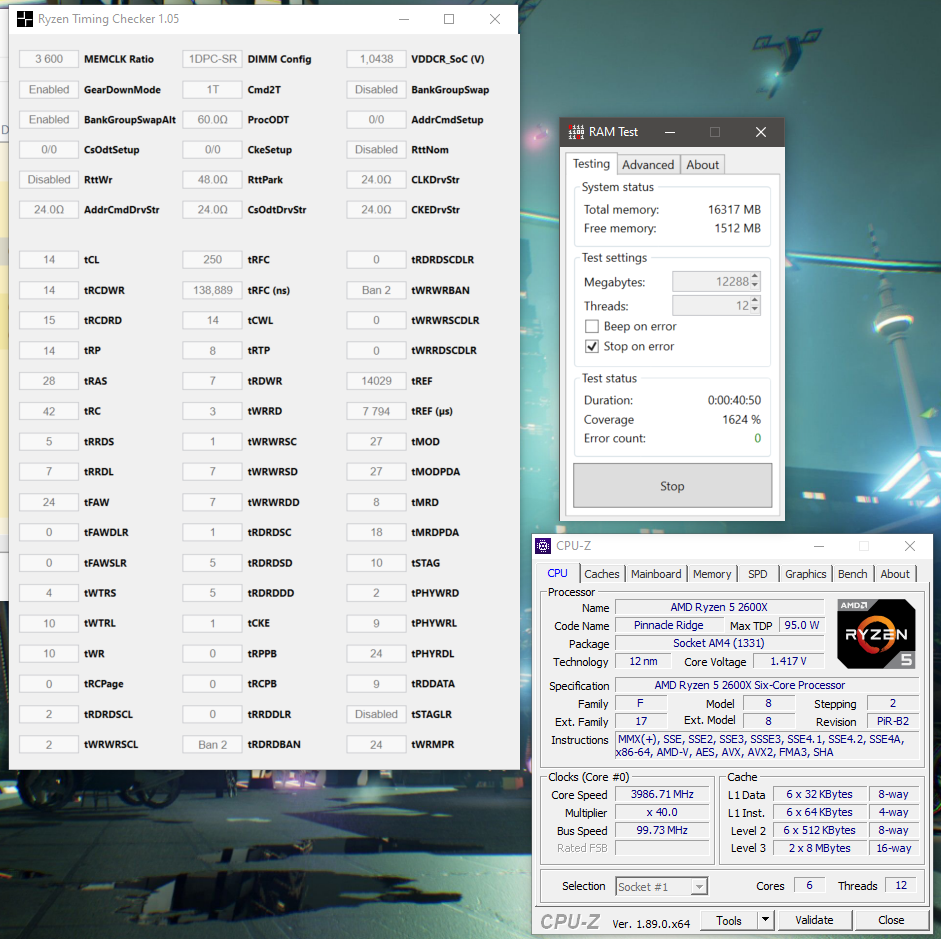Screen dimensions: 941x939
Task: Click the Bus Speed value 99.73 MHz
Action: tap(662, 830)
